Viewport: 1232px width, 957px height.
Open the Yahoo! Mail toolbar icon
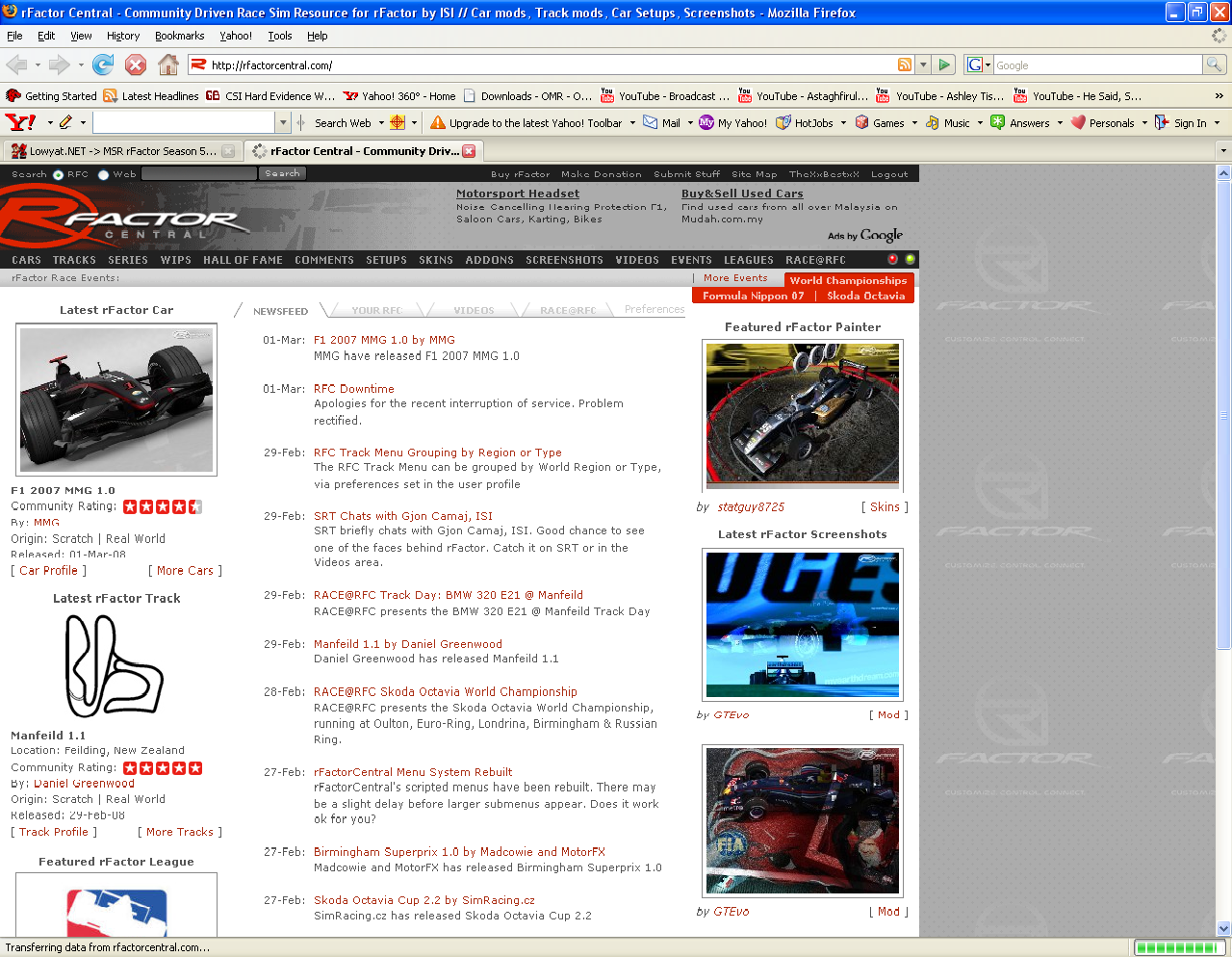[x=651, y=123]
